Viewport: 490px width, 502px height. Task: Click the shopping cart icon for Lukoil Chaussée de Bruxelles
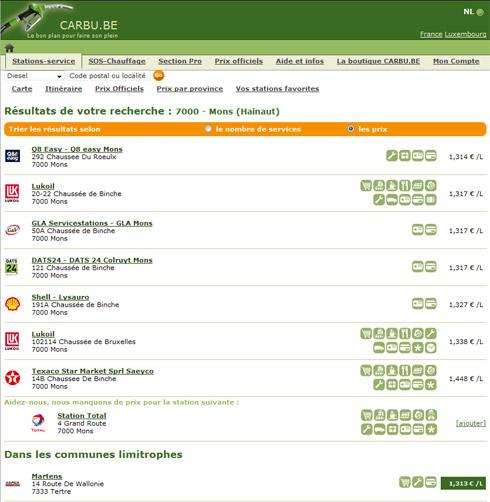point(366,334)
